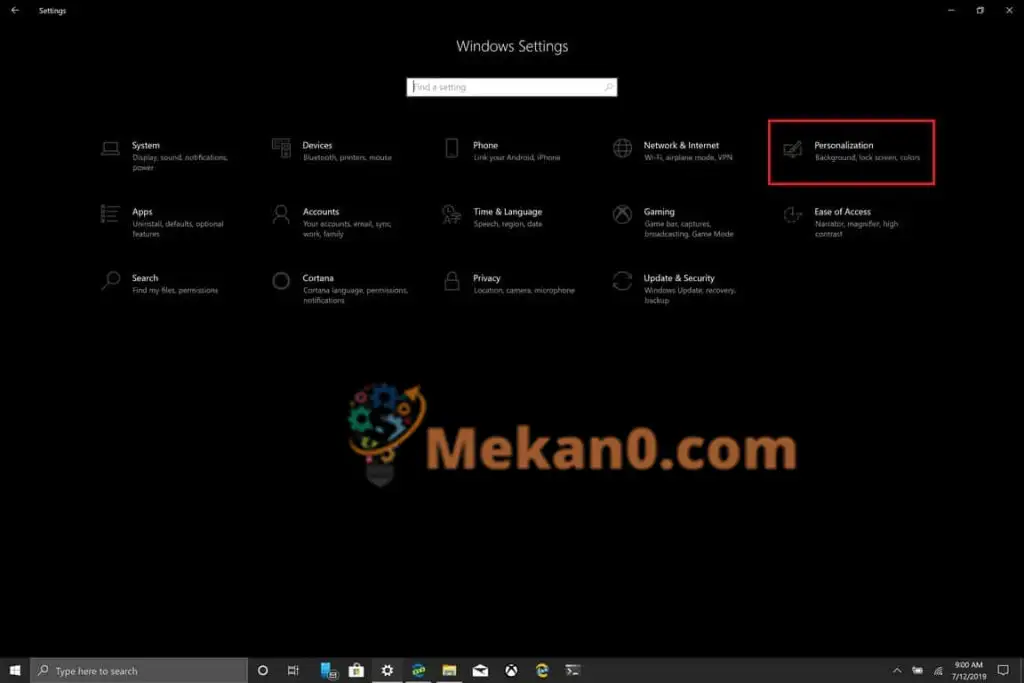
Task: Click the Cortana category title
Action: pos(318,278)
